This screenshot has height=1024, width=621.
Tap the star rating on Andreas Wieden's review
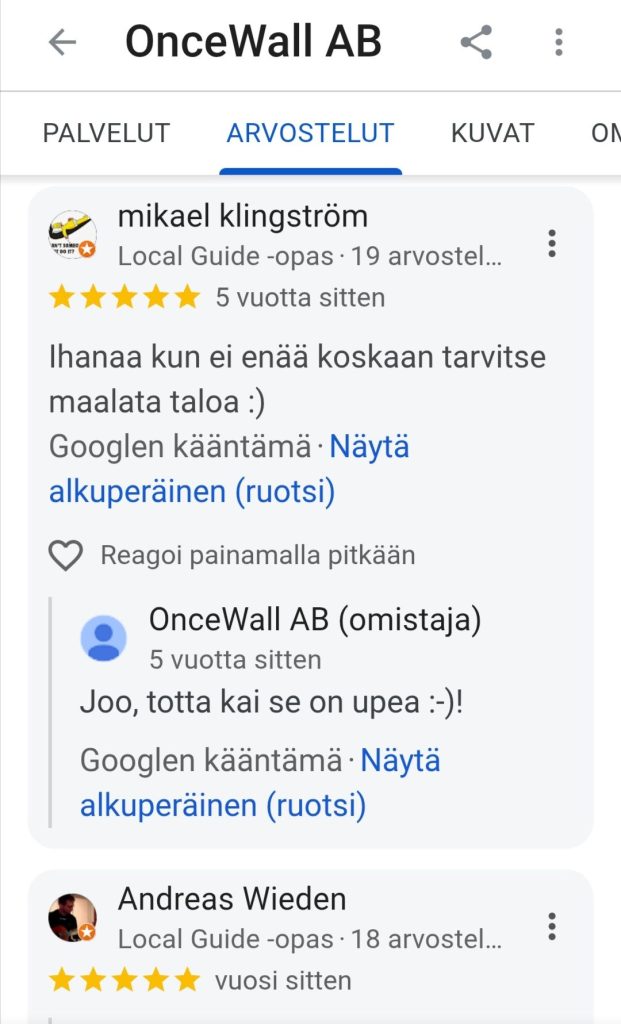[125, 980]
